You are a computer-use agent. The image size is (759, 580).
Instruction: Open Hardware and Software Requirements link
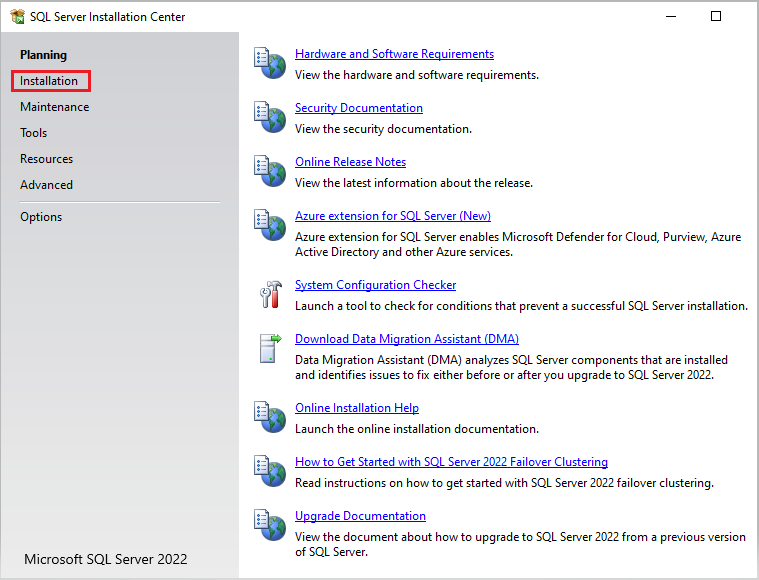coord(394,54)
